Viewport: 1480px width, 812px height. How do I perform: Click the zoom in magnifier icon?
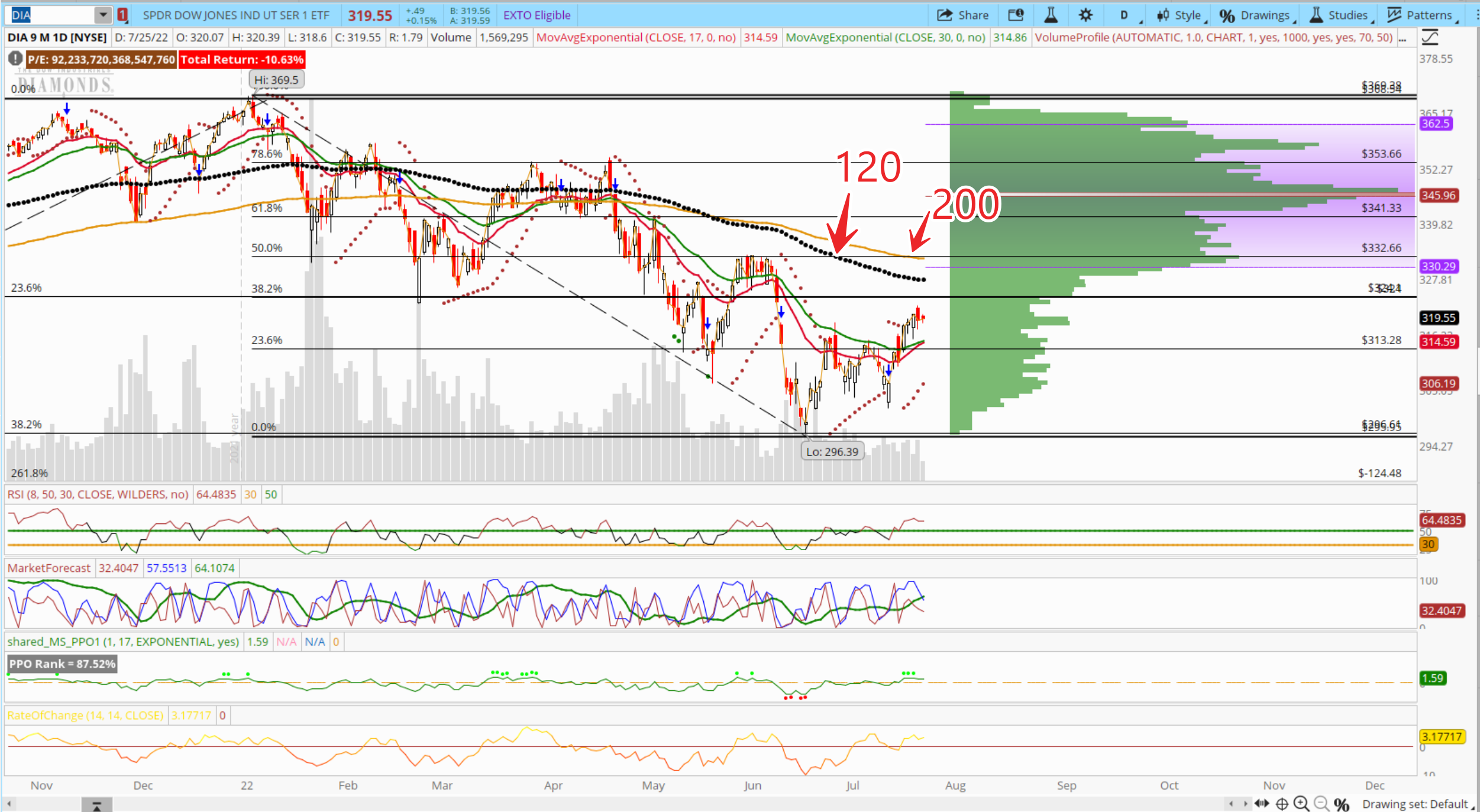(x=1301, y=804)
